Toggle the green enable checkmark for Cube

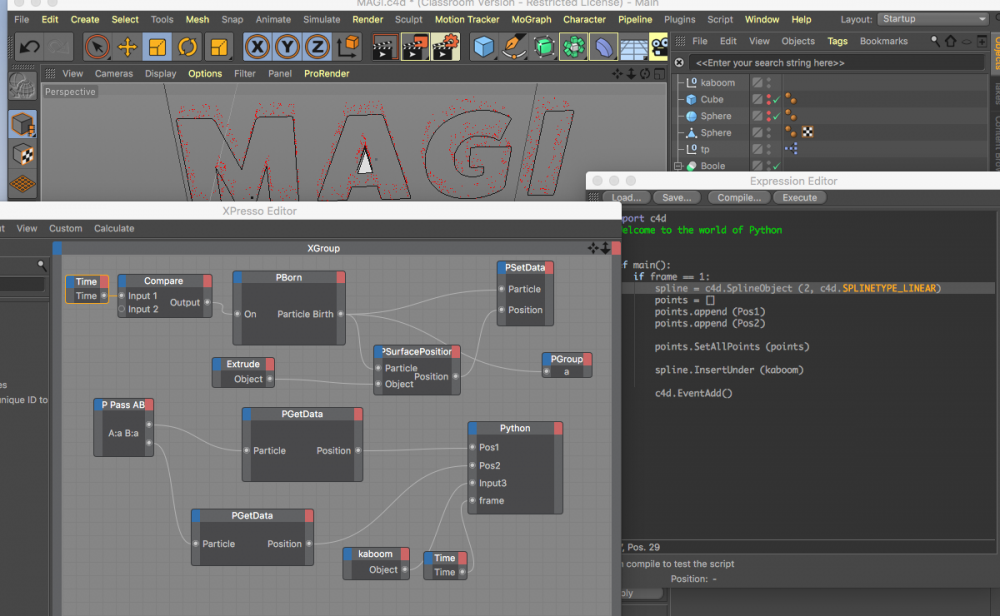coord(776,100)
